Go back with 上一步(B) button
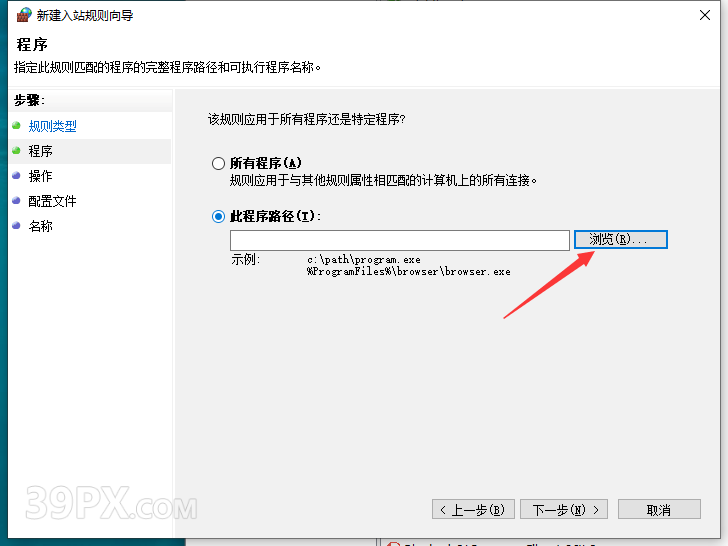728x546 pixels. tap(474, 509)
